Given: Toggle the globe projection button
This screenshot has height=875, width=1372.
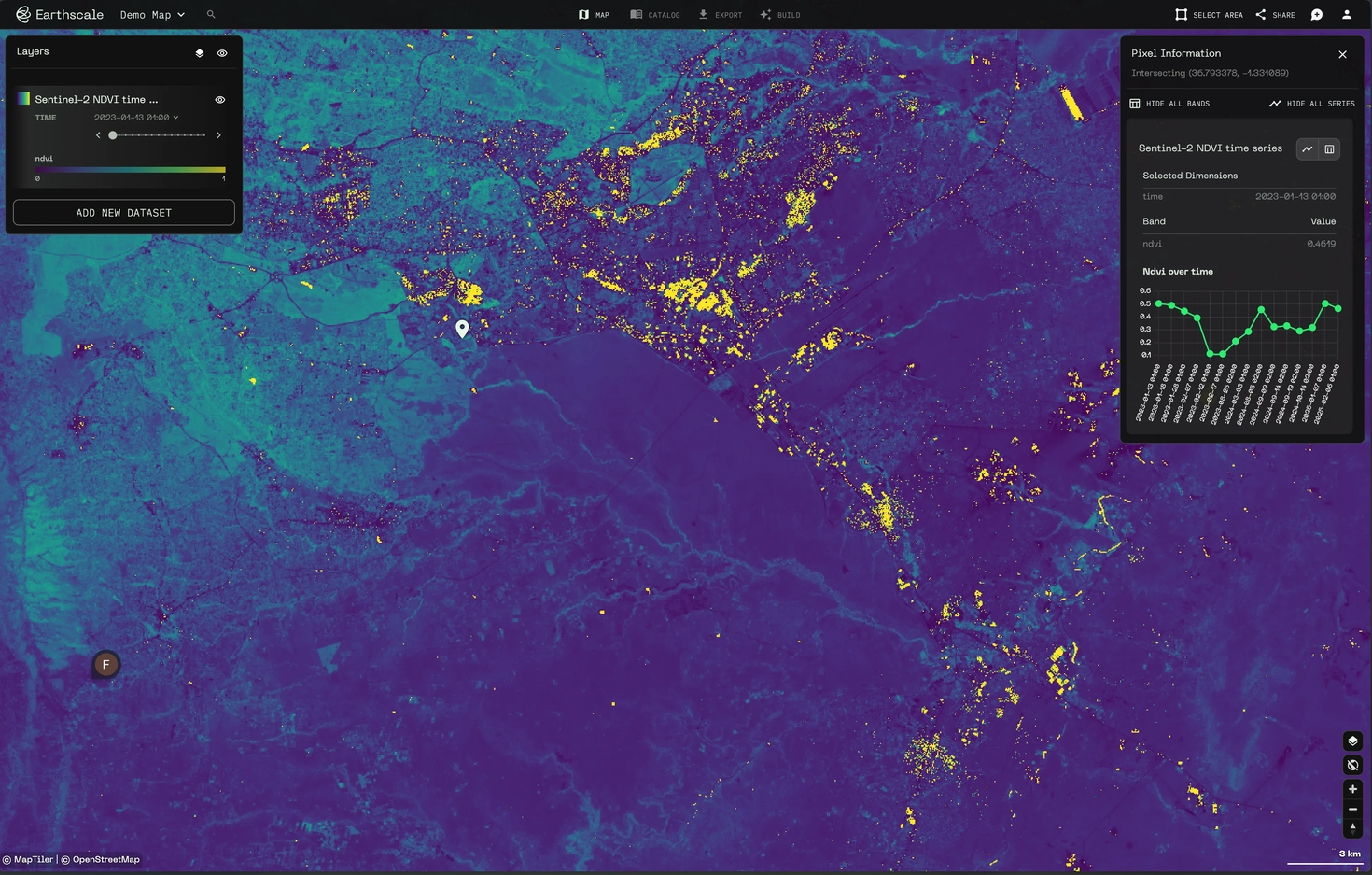Looking at the screenshot, I should coord(1352,765).
